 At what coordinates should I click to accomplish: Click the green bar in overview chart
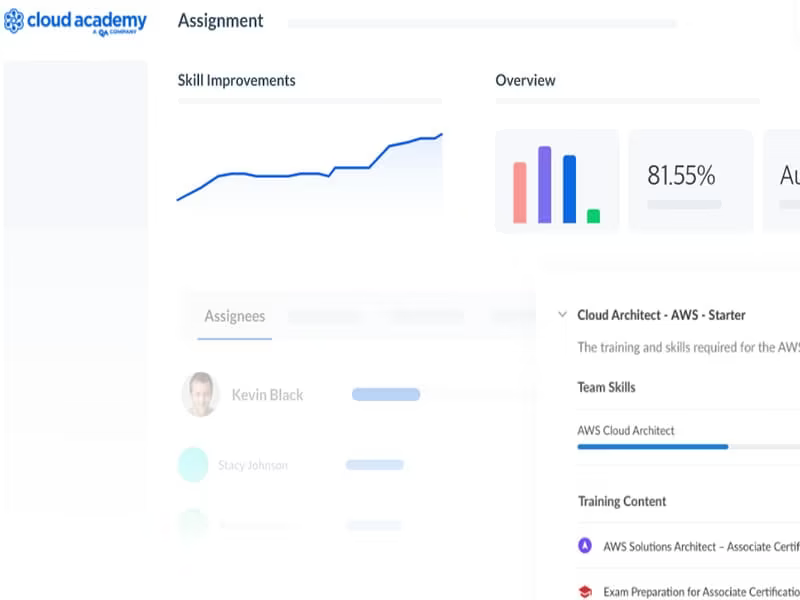[593, 216]
